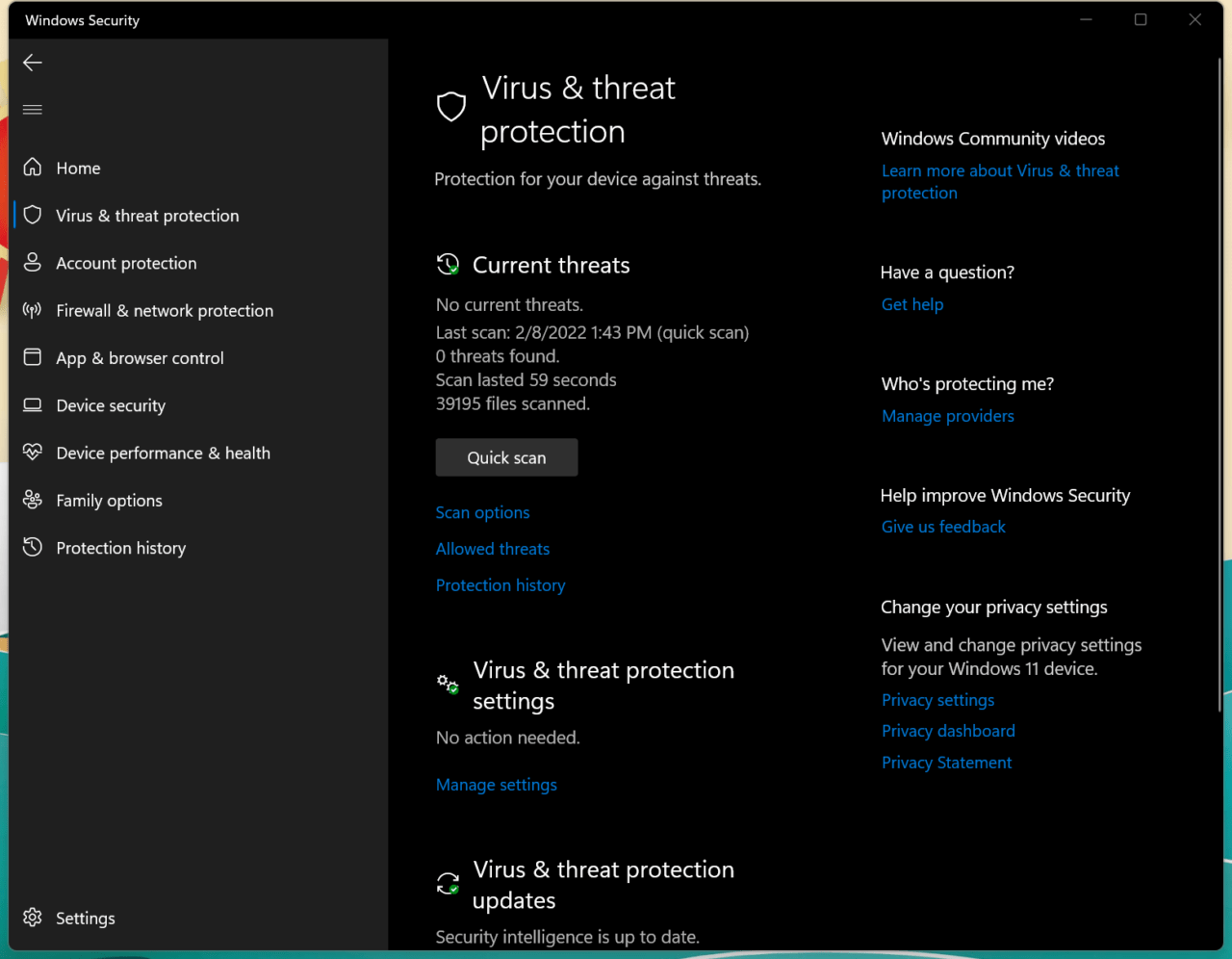Screen dimensions: 1232x959
Task: Click the Account protection person icon
Action: (x=33, y=263)
